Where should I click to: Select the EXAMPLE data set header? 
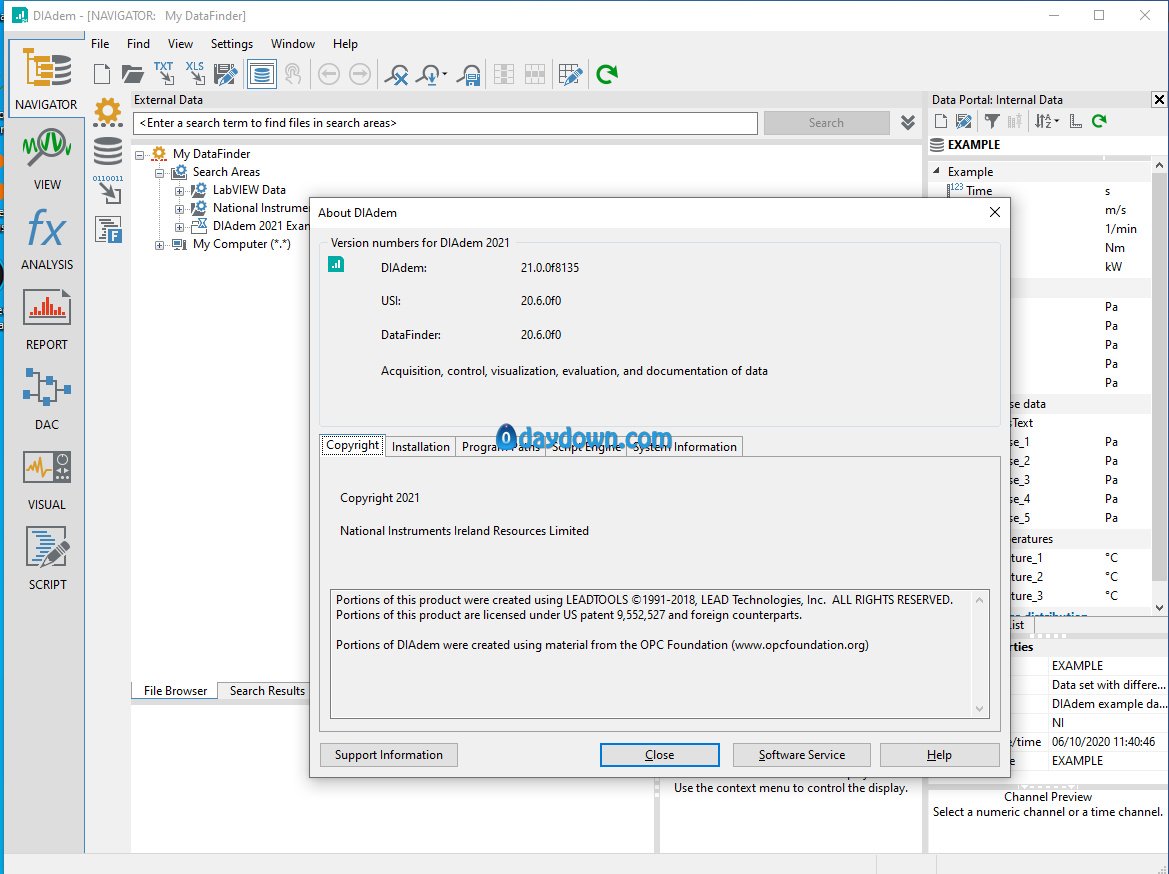pos(974,145)
